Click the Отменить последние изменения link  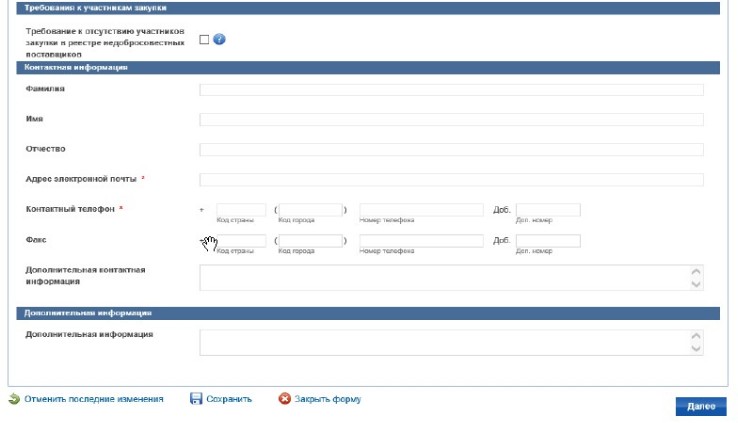coord(93,399)
